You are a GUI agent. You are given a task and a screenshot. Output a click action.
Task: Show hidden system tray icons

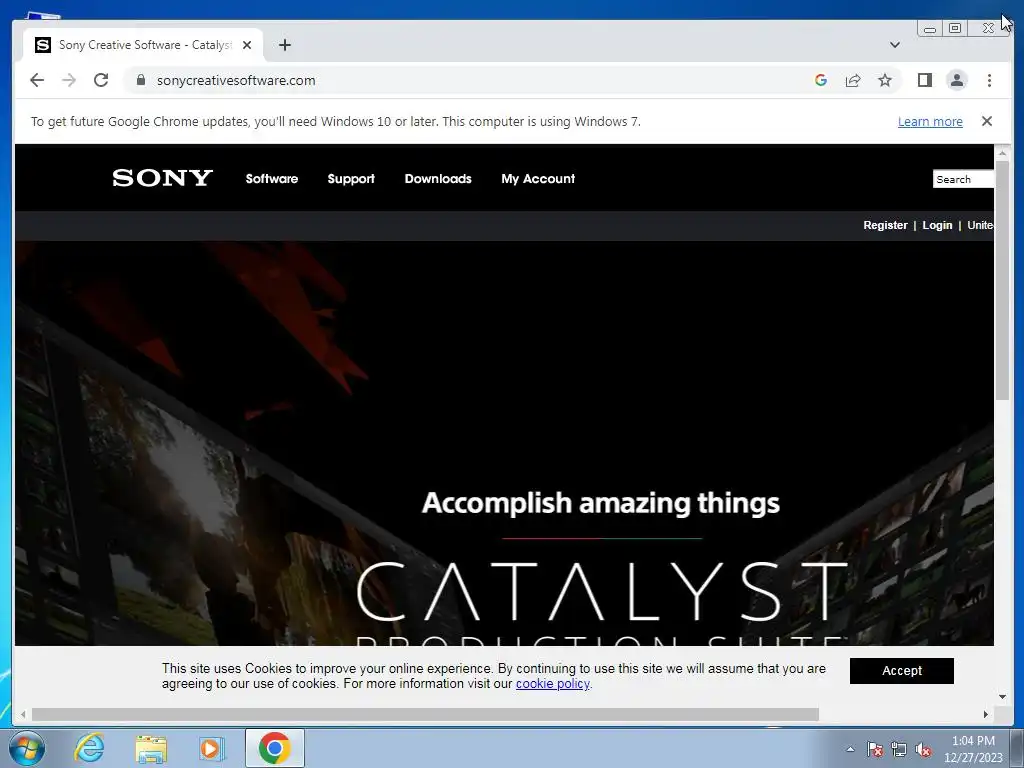click(850, 749)
